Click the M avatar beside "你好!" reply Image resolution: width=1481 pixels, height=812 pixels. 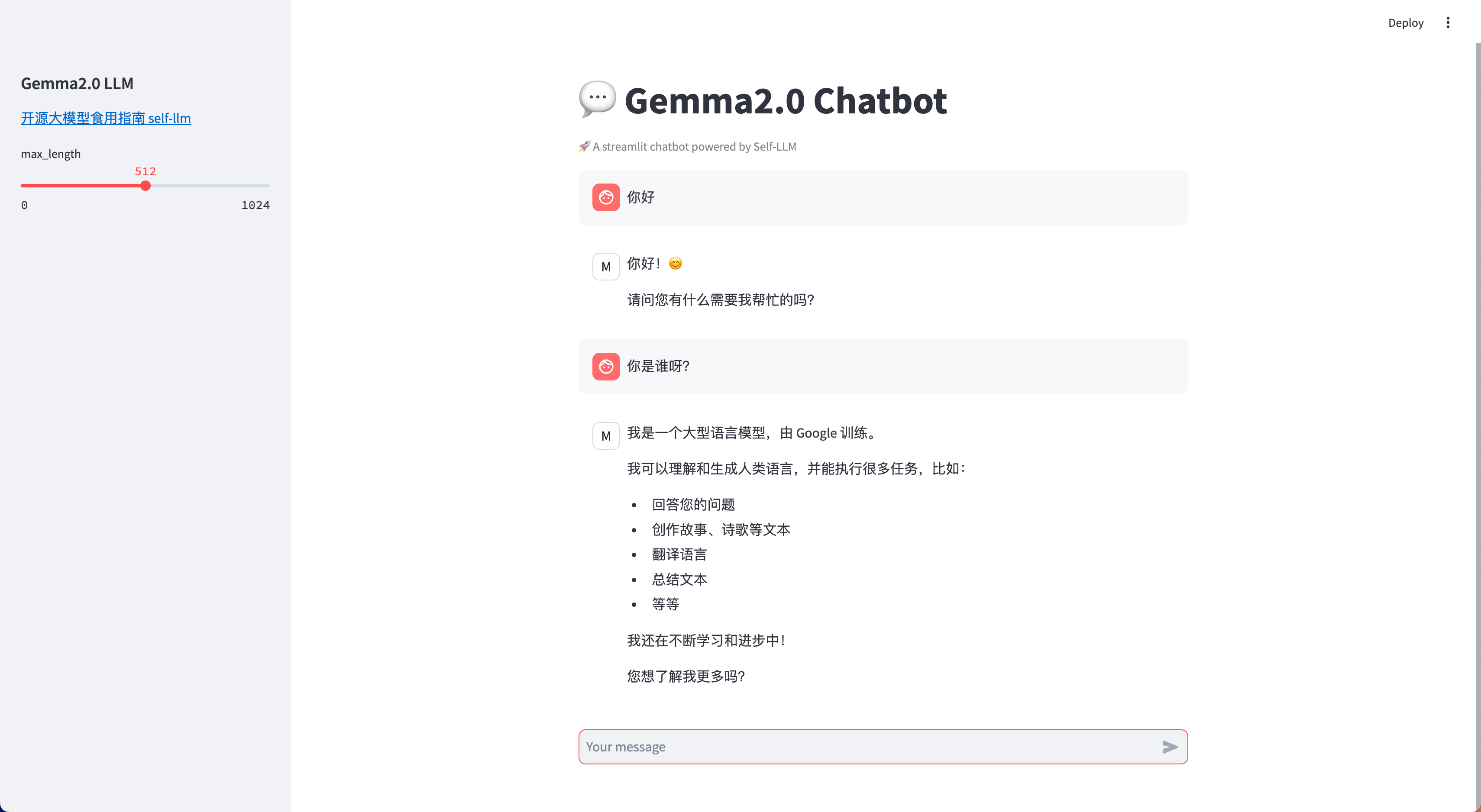pyautogui.click(x=606, y=267)
